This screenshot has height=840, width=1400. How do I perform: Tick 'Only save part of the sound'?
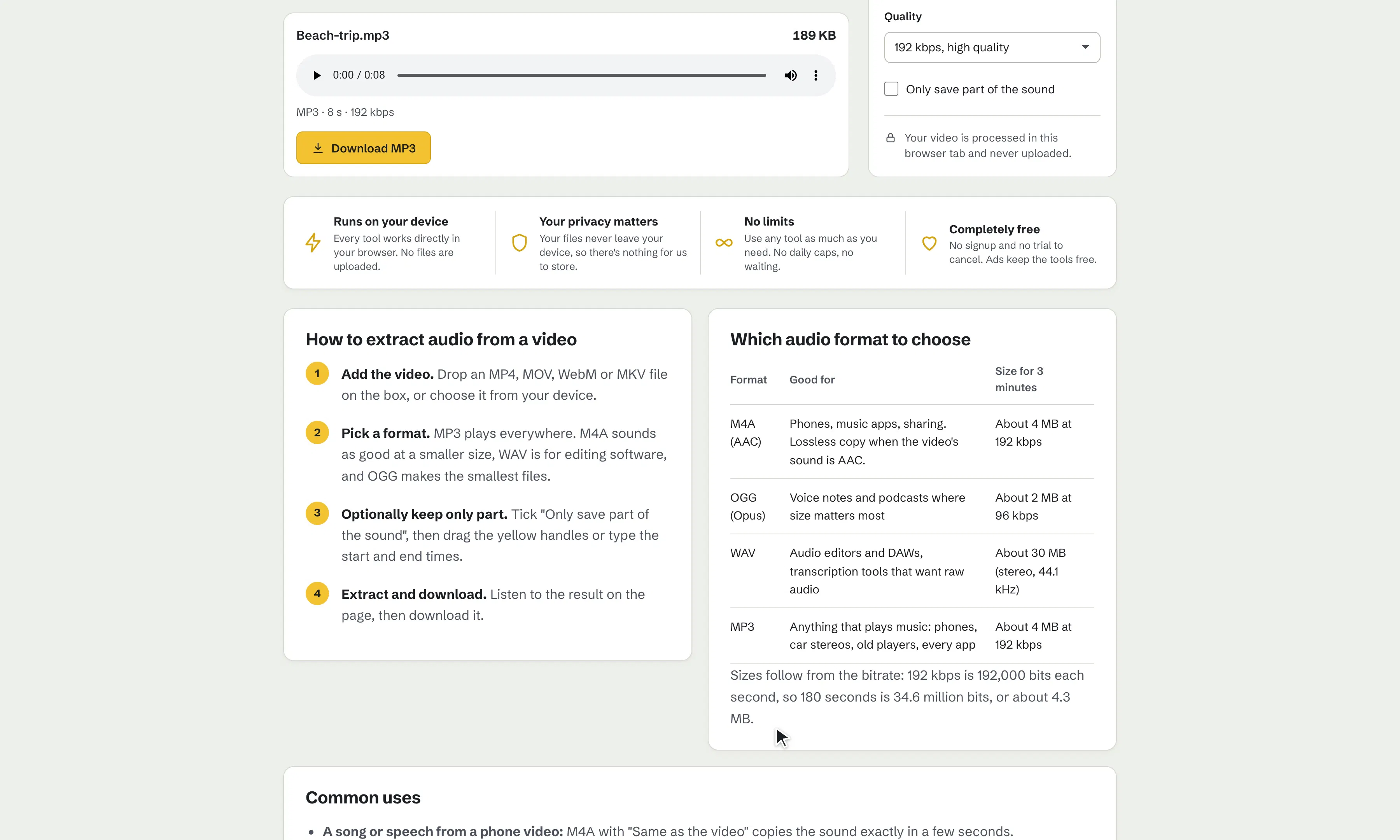click(x=891, y=89)
